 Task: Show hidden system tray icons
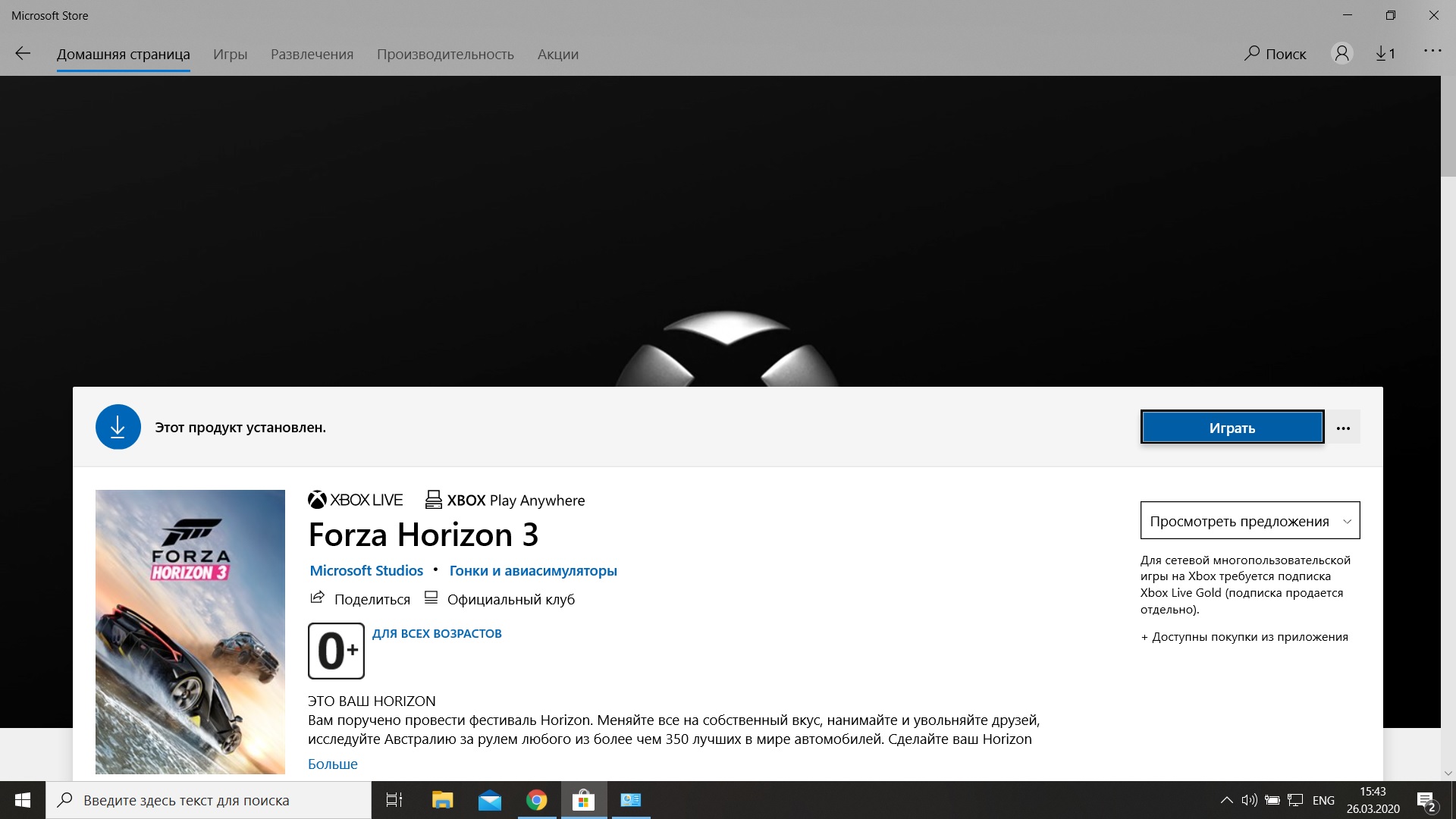pyautogui.click(x=1226, y=800)
